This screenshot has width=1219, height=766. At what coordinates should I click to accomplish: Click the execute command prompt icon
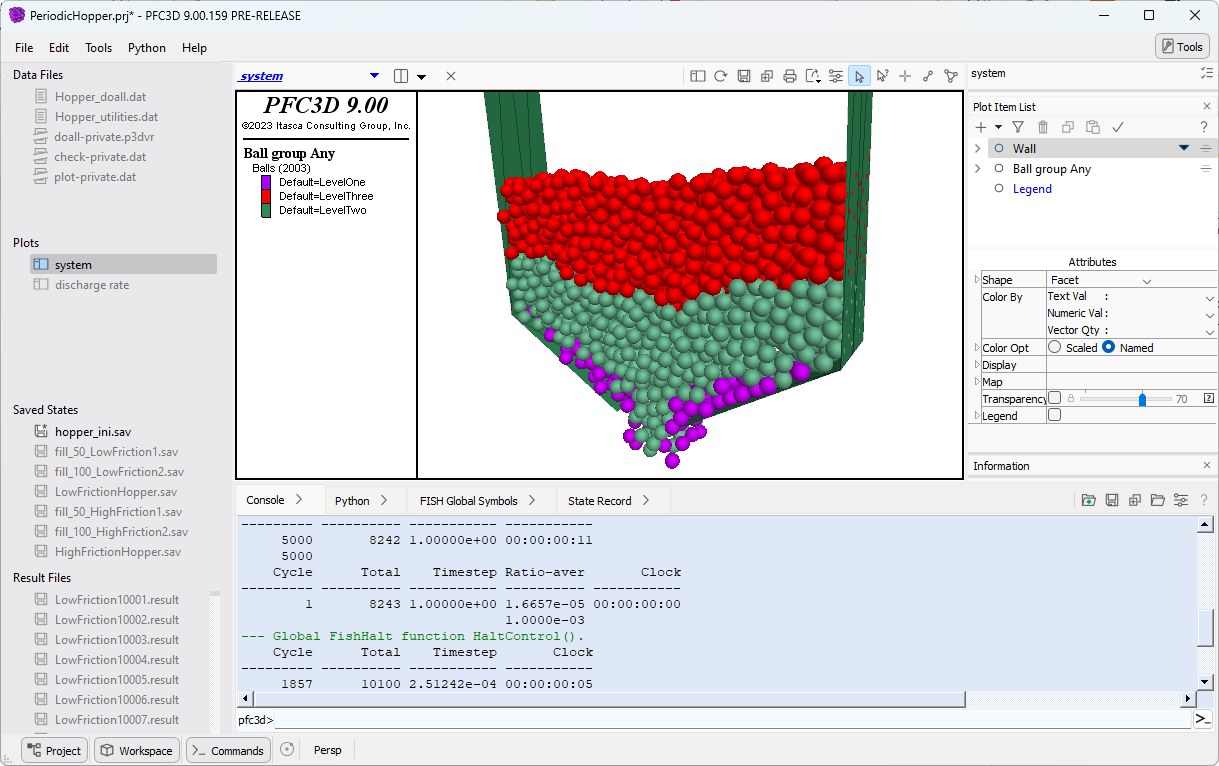(x=1202, y=719)
